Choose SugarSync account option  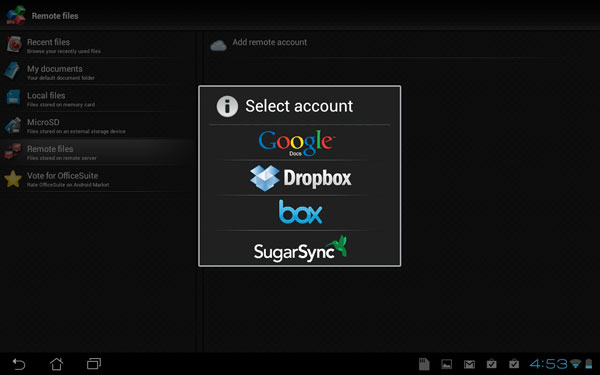(300, 248)
